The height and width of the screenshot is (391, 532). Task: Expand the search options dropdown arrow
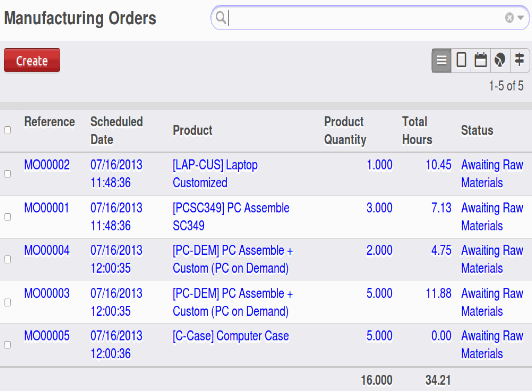pos(521,18)
